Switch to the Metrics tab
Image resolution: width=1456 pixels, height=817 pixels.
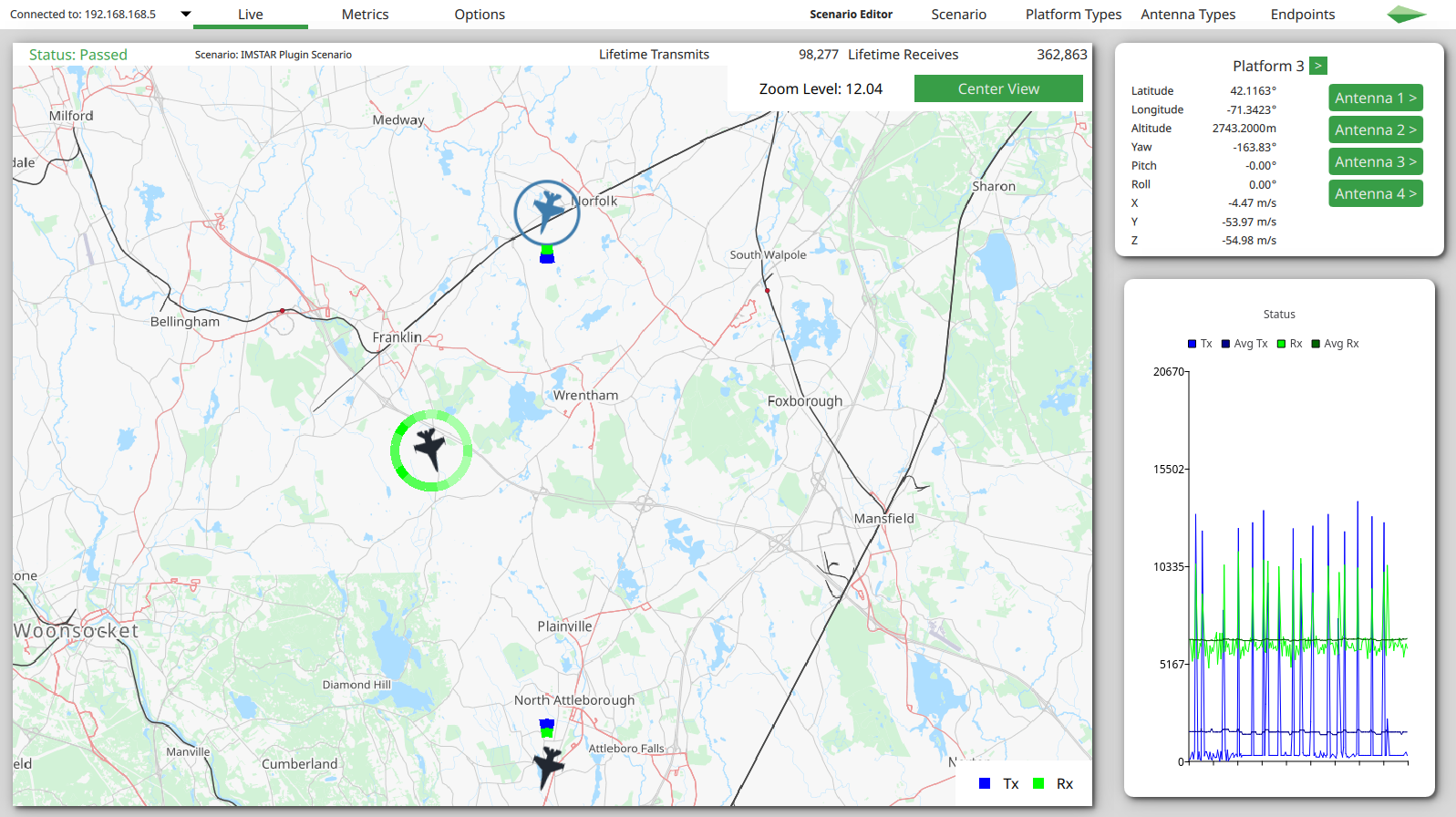pos(365,15)
